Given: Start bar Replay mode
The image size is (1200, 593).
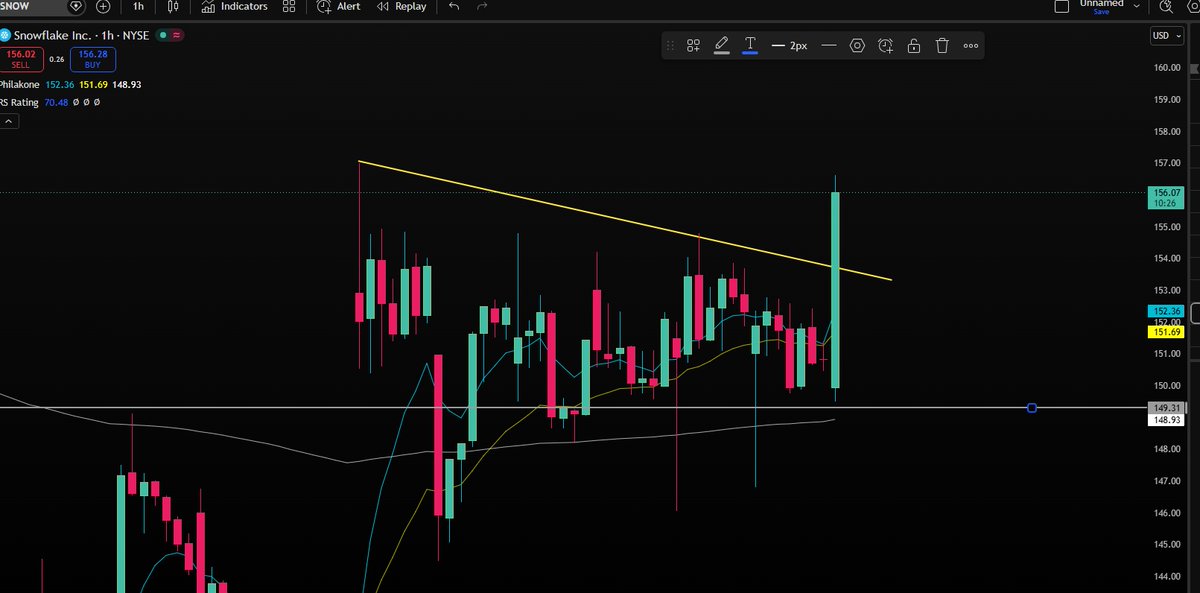Looking at the screenshot, I should [x=401, y=6].
